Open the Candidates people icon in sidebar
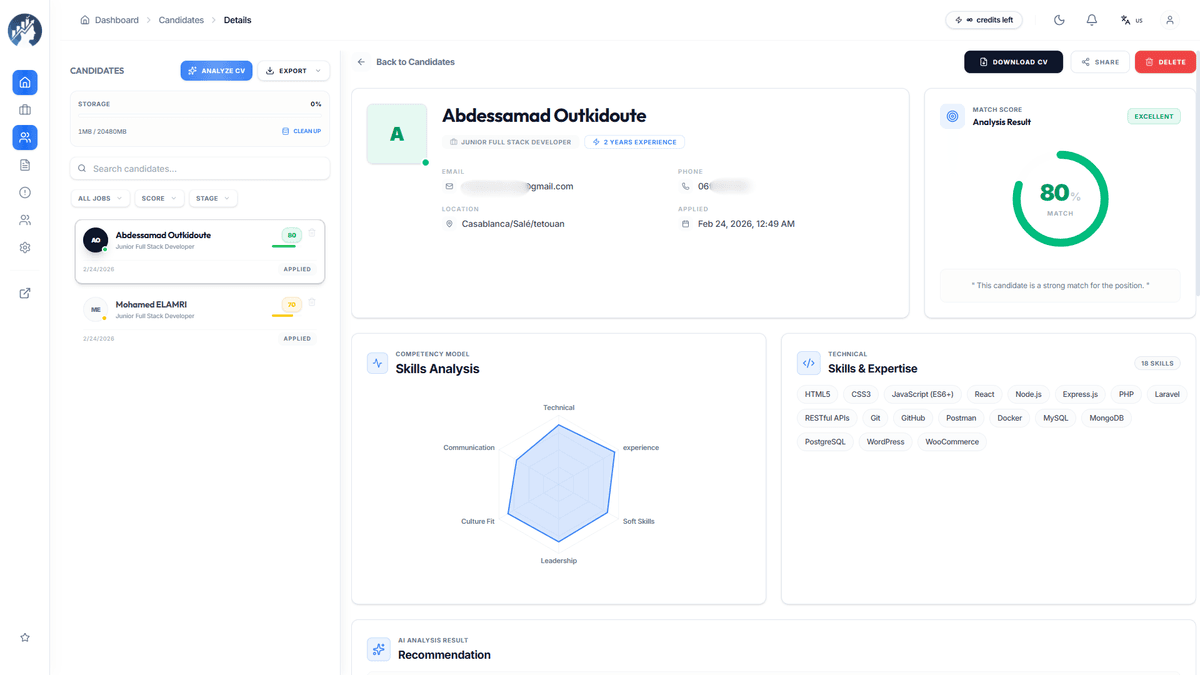This screenshot has width=1200, height=675. coord(24,137)
